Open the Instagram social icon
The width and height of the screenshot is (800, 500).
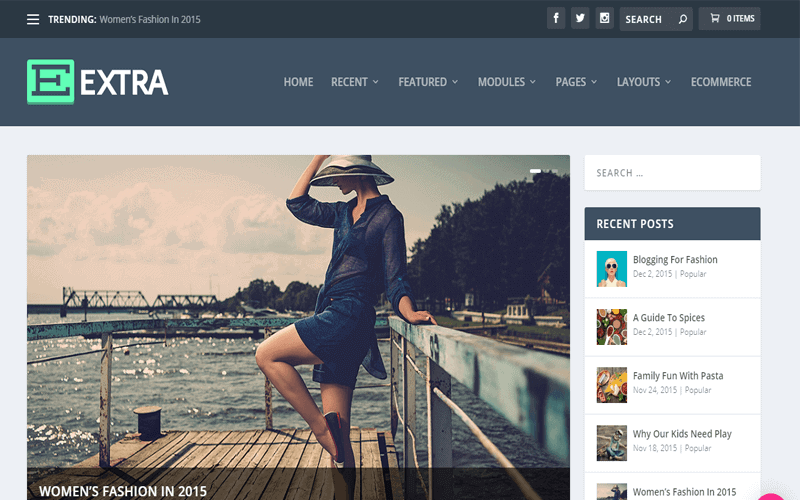click(604, 18)
